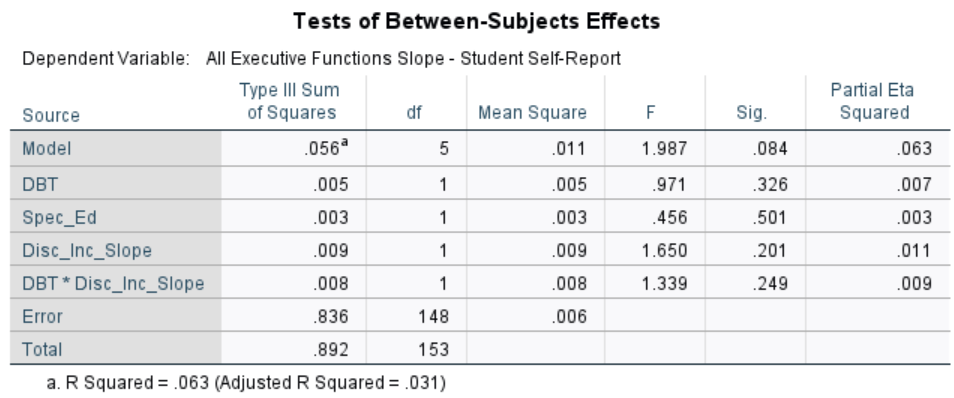The width and height of the screenshot is (954, 398).
Task: Select the Spec_Ed row label
Action: pyautogui.click(x=59, y=217)
